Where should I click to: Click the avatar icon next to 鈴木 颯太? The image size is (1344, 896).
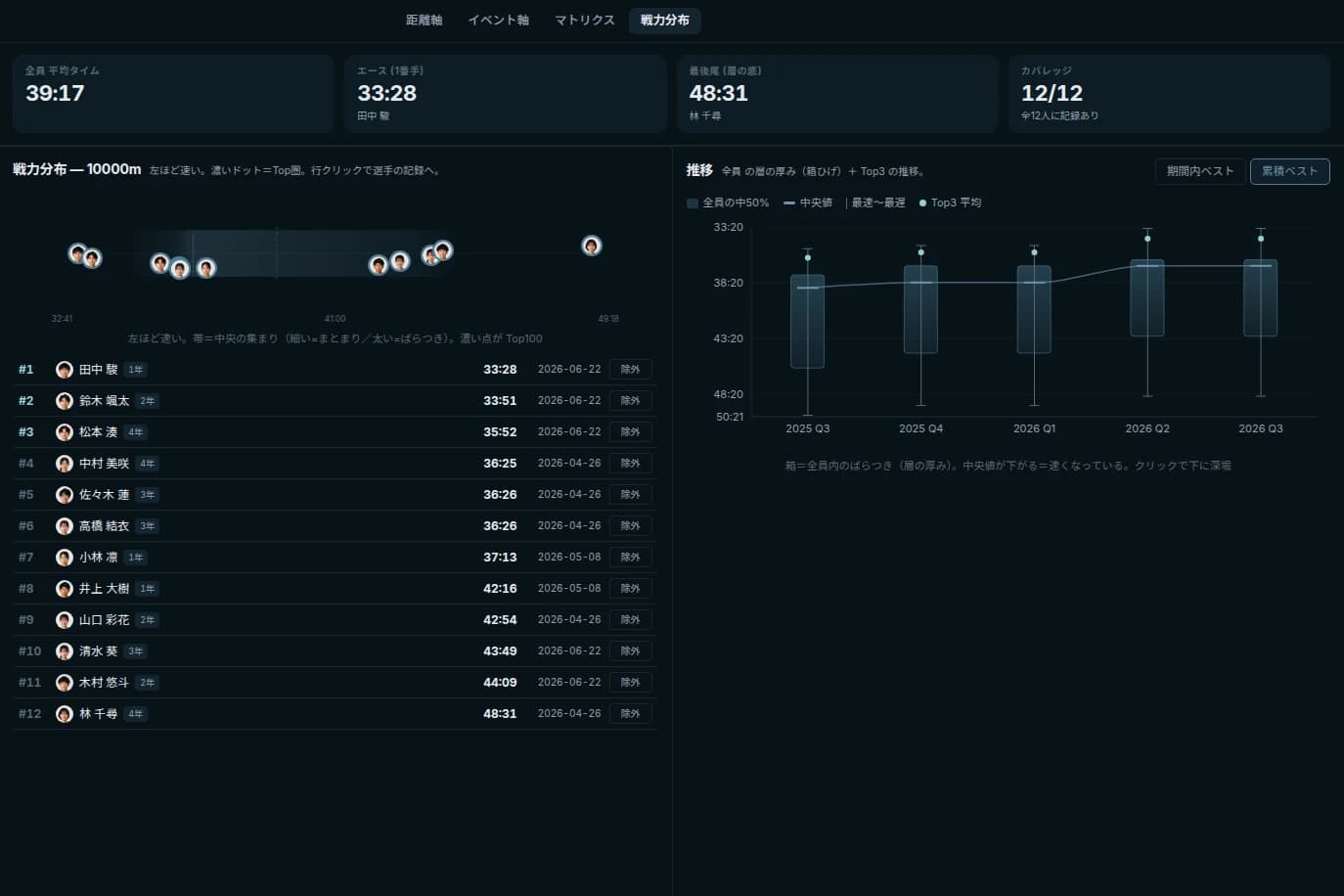click(x=65, y=401)
